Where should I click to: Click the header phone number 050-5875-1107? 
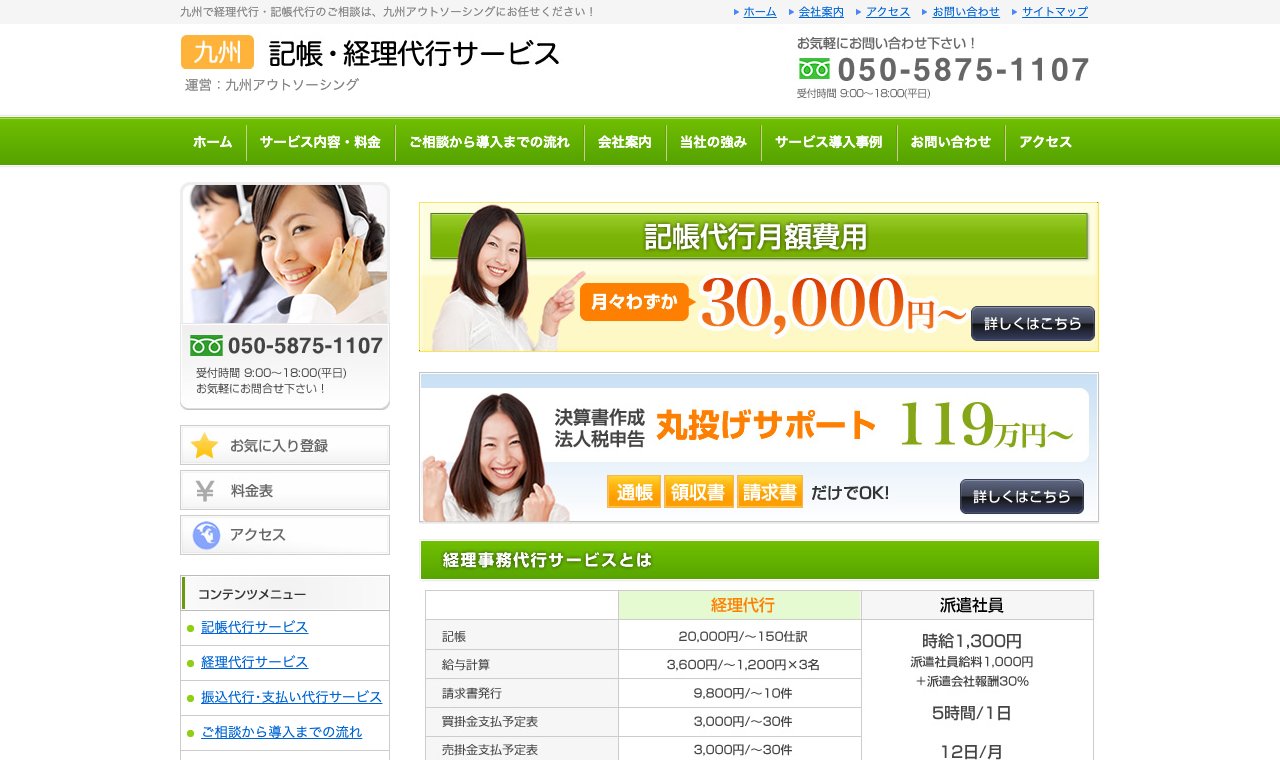964,69
